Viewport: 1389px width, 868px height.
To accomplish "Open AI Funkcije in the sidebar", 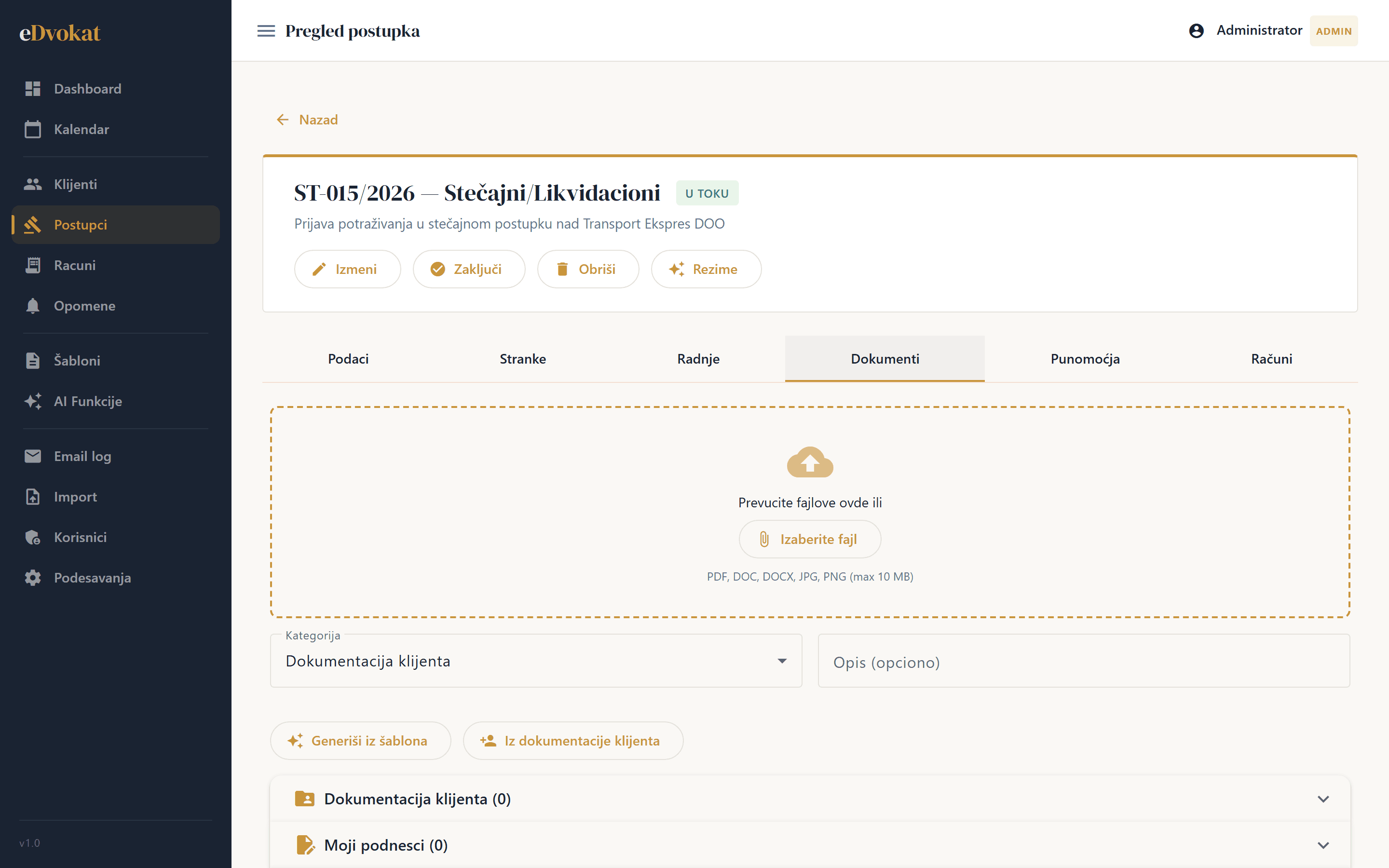I will point(115,401).
